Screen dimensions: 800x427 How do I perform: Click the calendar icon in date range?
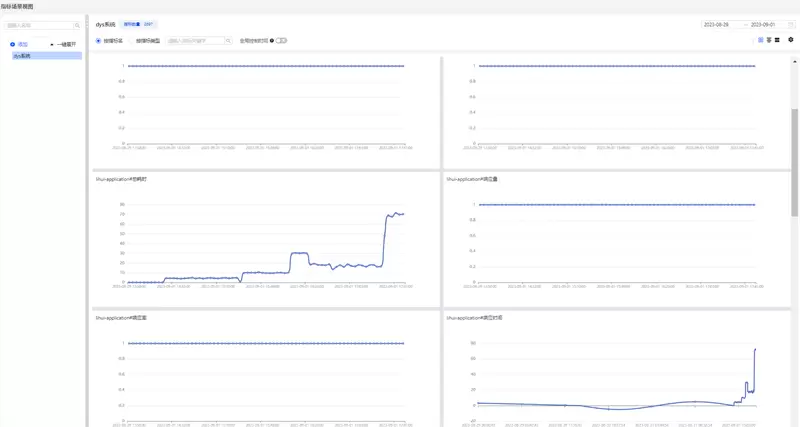(791, 23)
